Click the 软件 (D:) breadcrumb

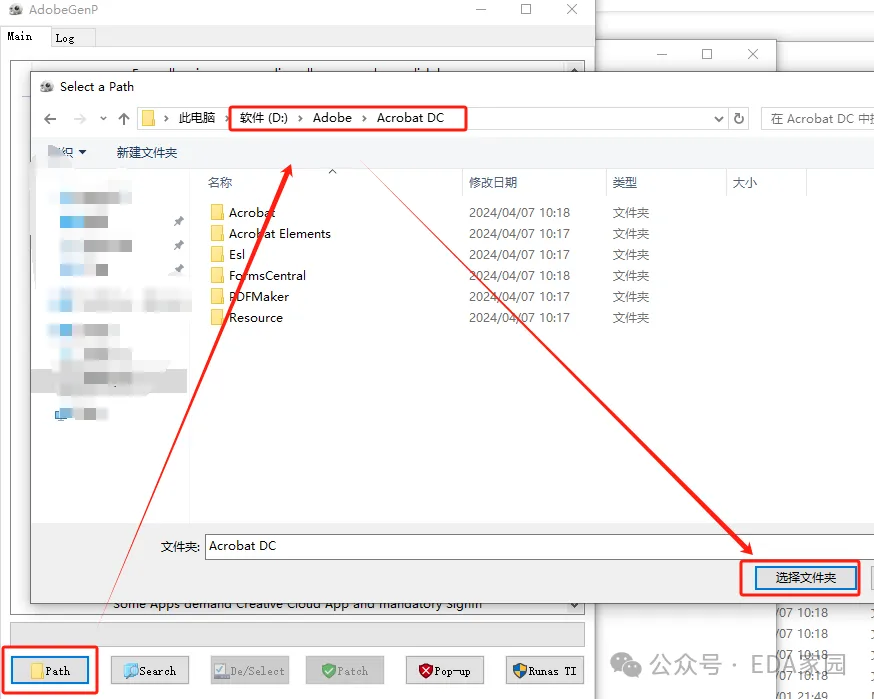(264, 118)
